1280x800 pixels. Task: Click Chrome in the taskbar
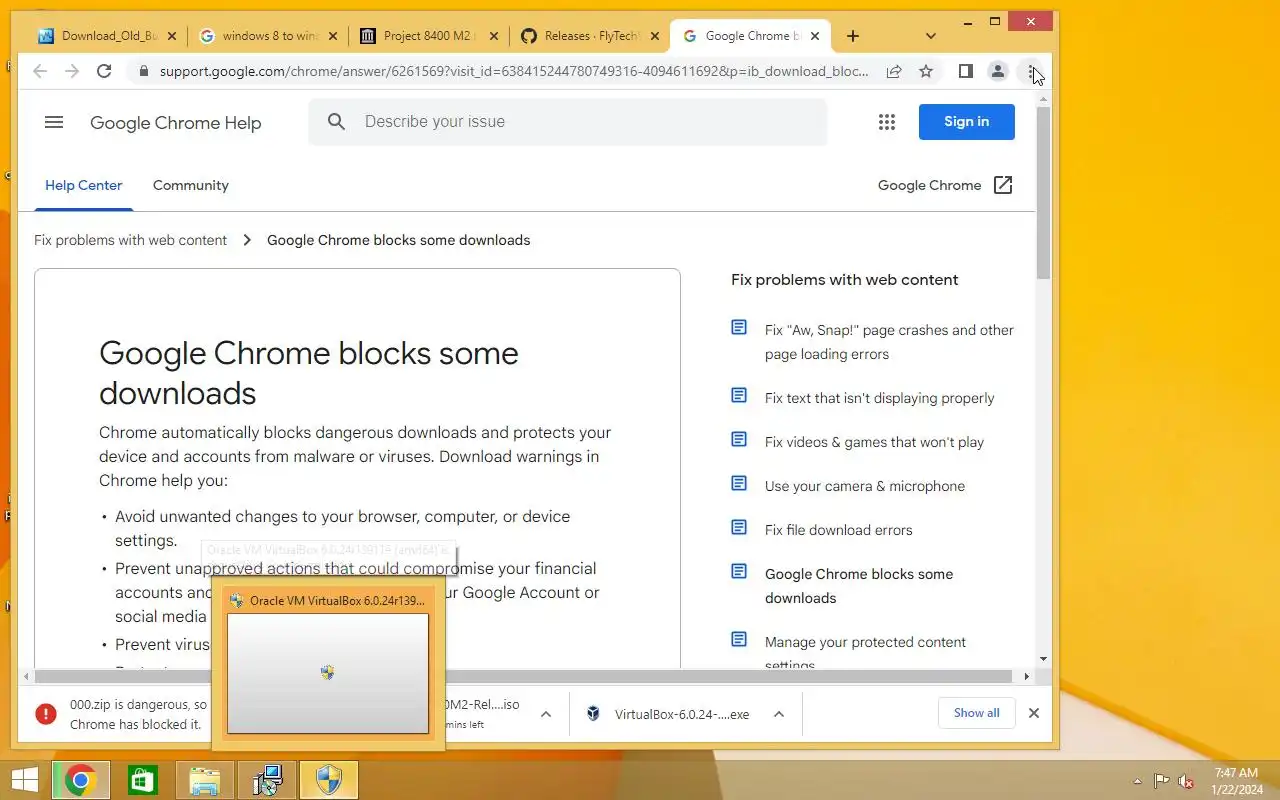coord(81,781)
